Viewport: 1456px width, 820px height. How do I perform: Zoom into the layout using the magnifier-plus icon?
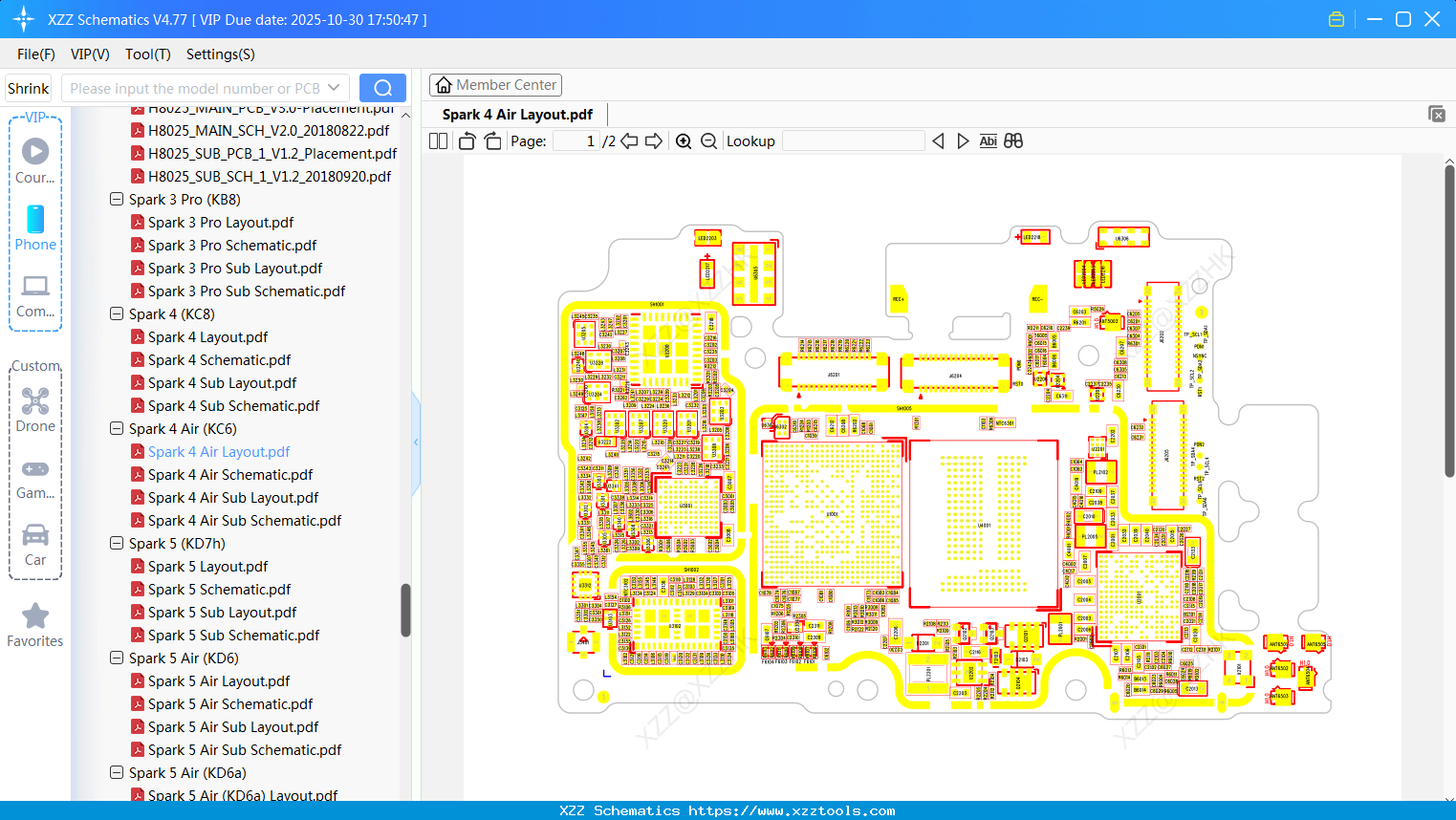click(x=684, y=140)
